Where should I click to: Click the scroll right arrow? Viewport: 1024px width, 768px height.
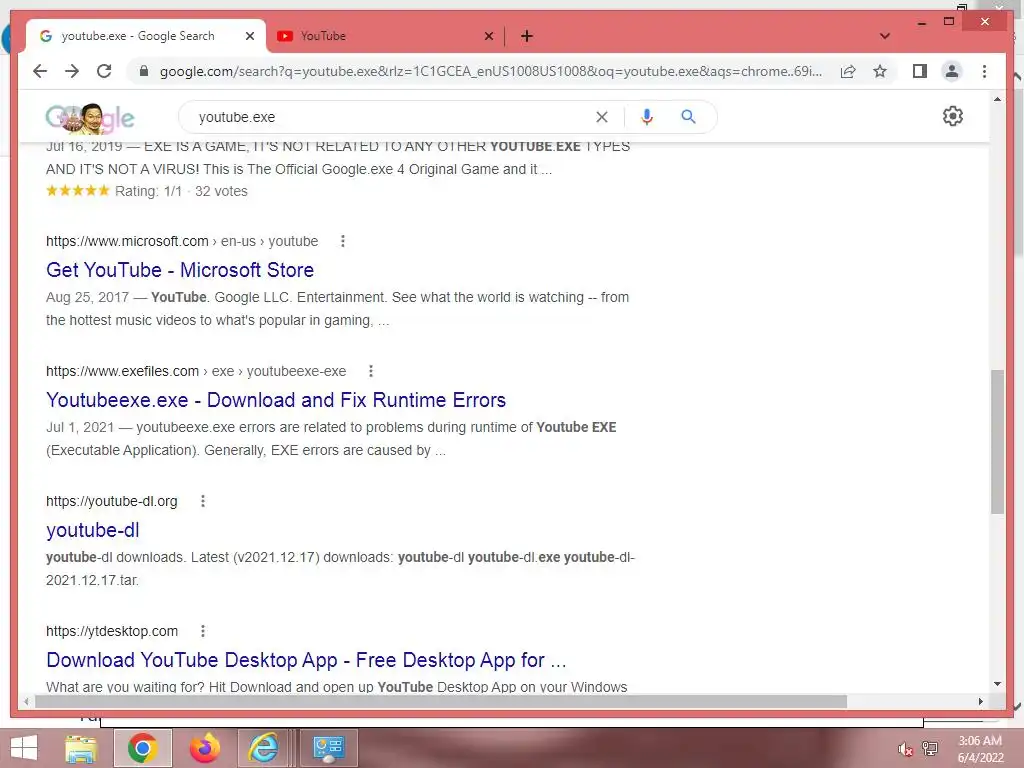[980, 701]
